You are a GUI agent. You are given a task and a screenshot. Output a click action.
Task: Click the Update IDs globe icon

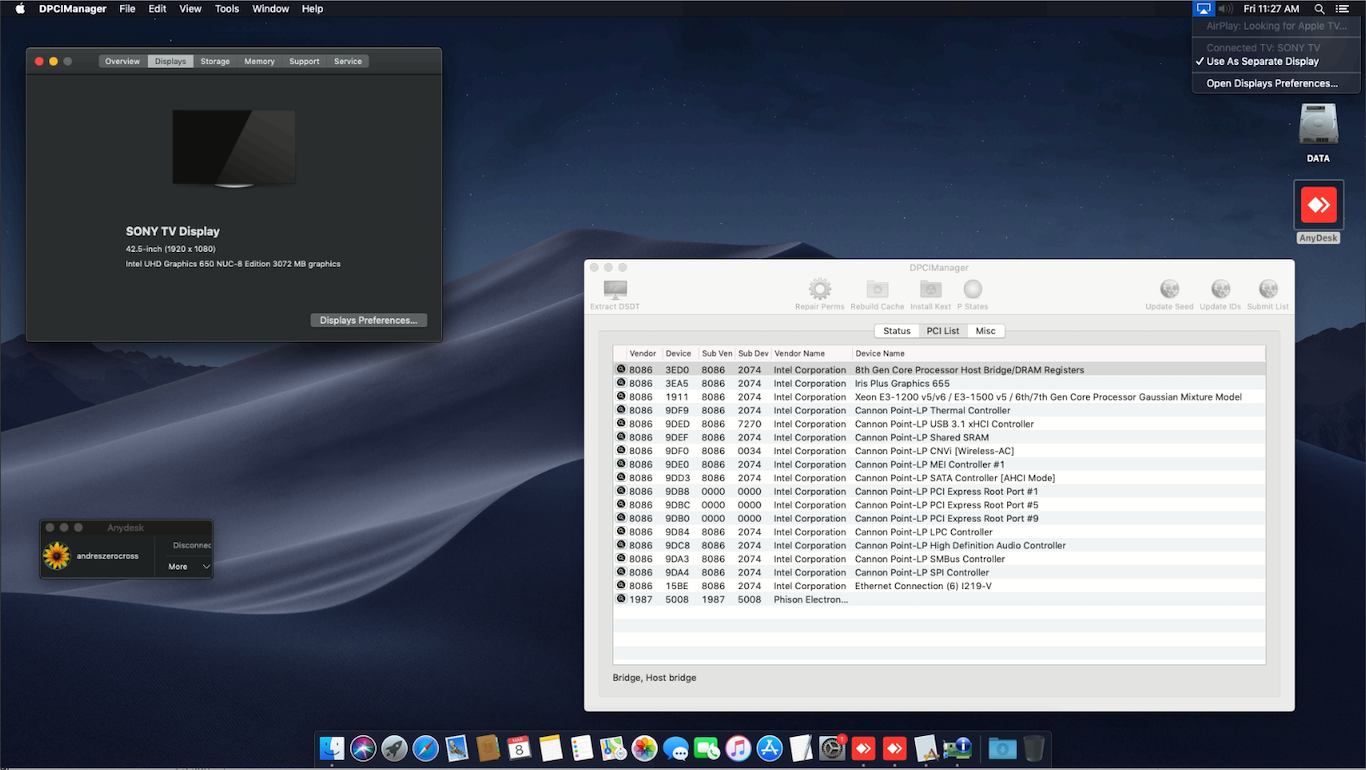point(1220,290)
